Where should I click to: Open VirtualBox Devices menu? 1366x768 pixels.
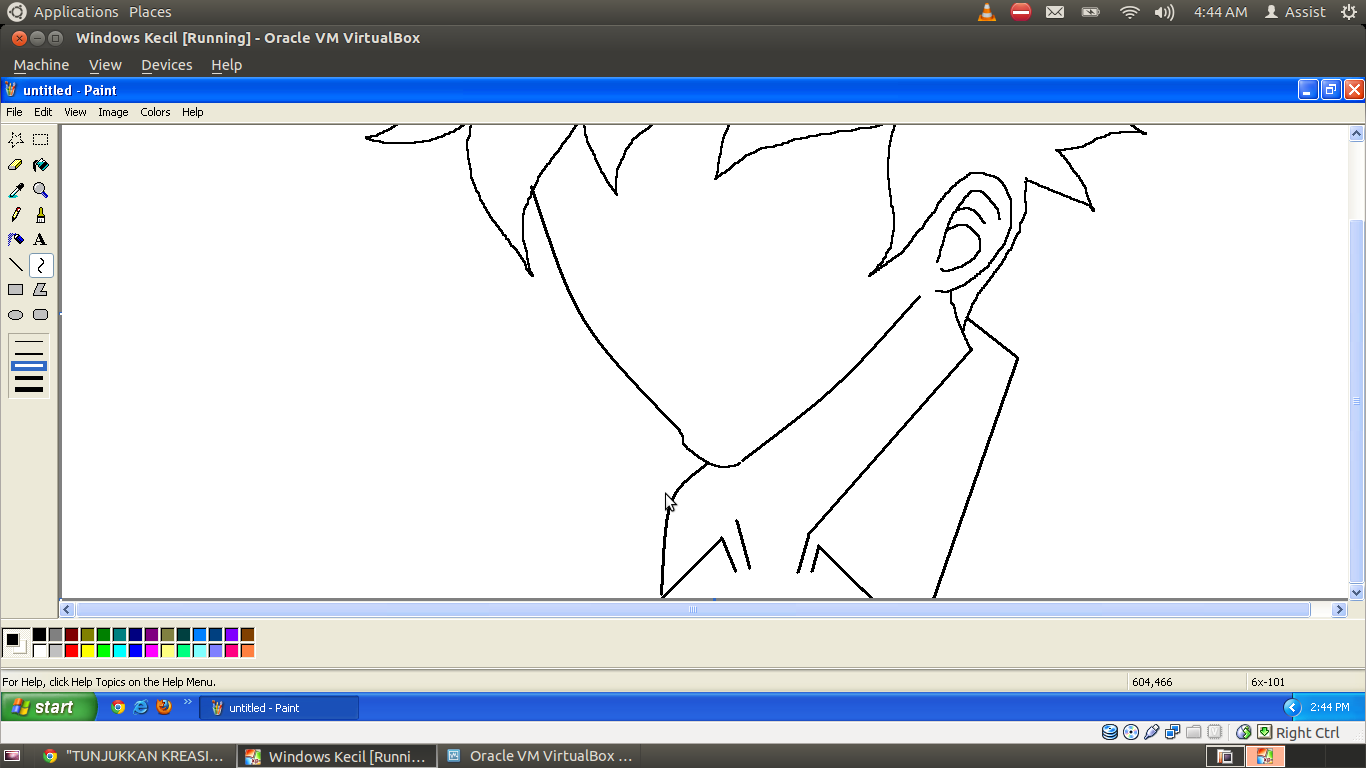(166, 65)
